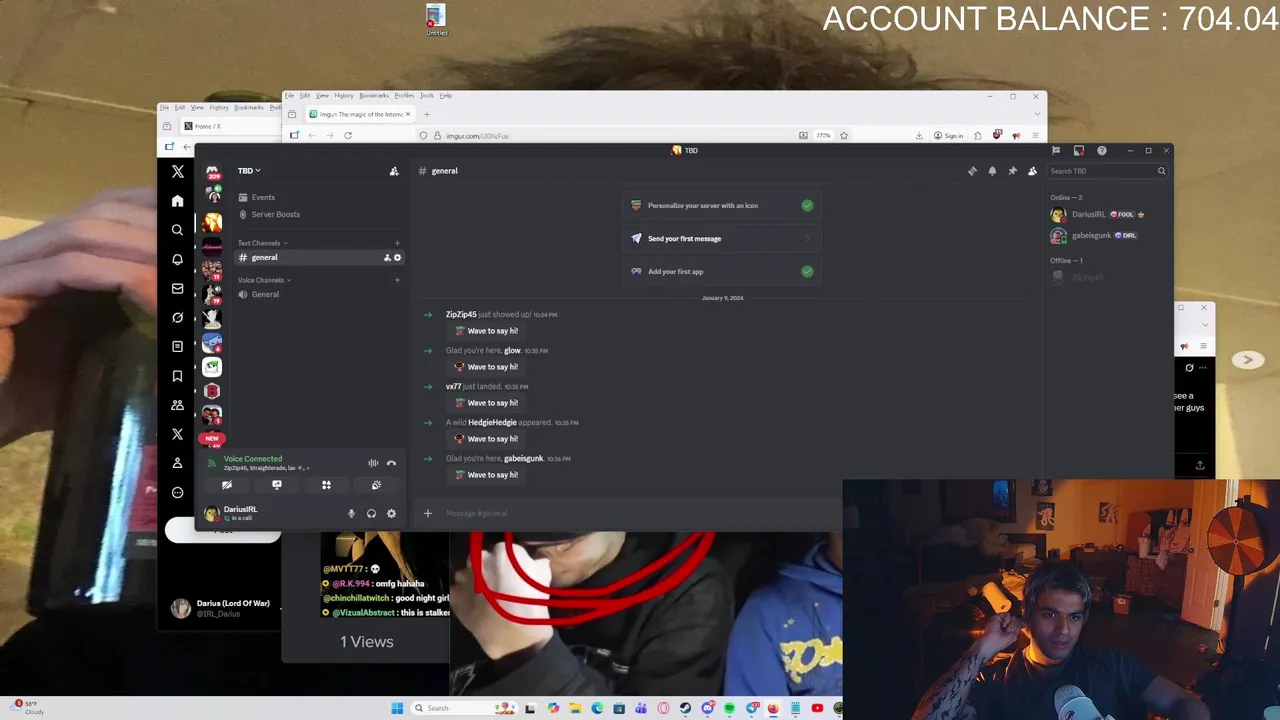Select the Imgur browser tab

[x=360, y=114]
